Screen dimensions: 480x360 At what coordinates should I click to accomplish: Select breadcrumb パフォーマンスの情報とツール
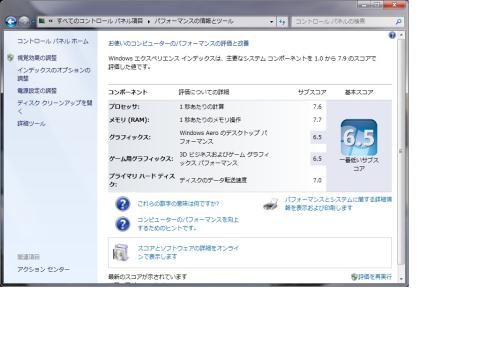pyautogui.click(x=194, y=21)
